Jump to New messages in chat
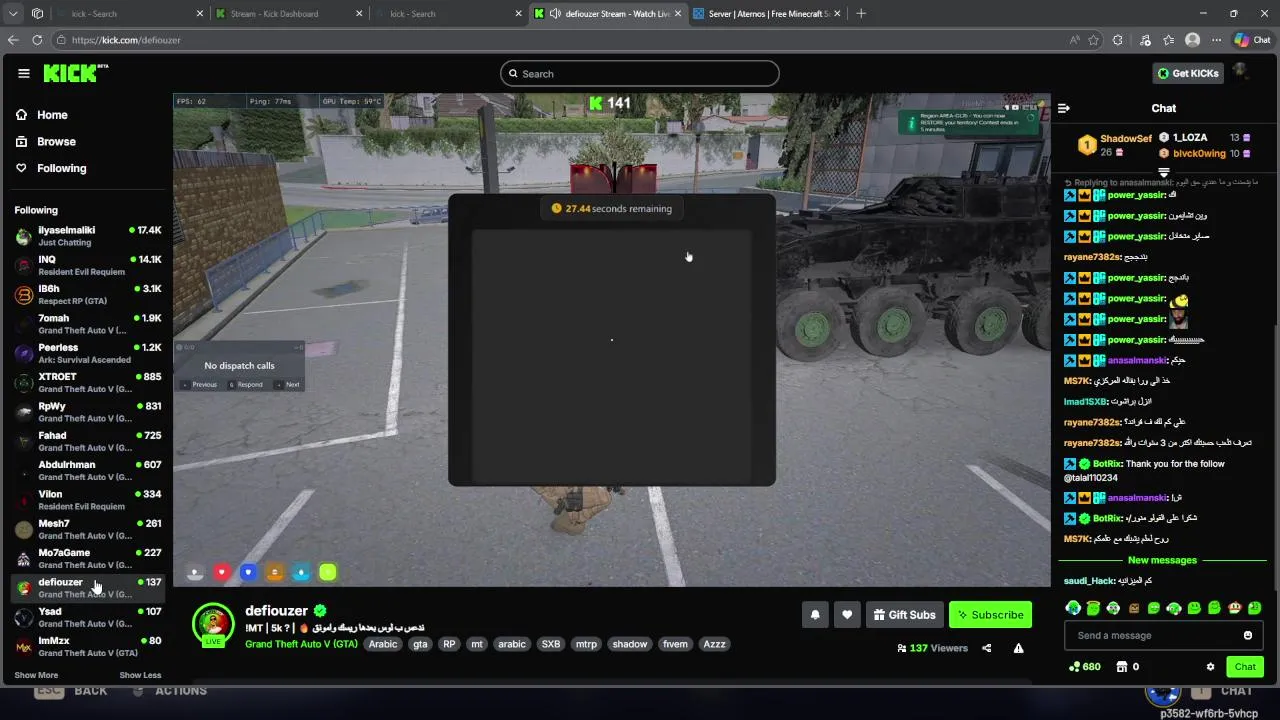 pyautogui.click(x=1162, y=560)
